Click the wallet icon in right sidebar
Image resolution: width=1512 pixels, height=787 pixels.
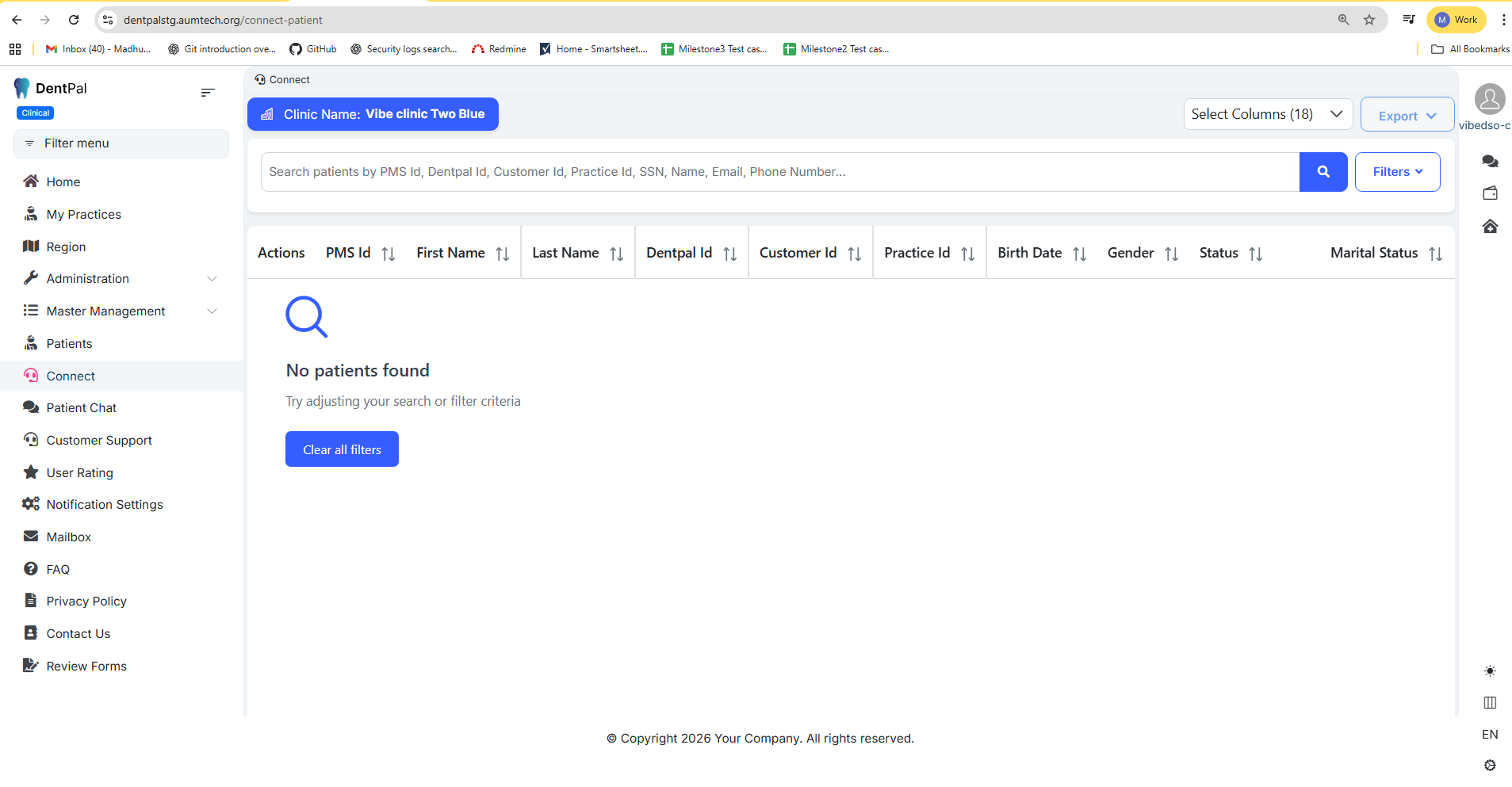(x=1490, y=193)
